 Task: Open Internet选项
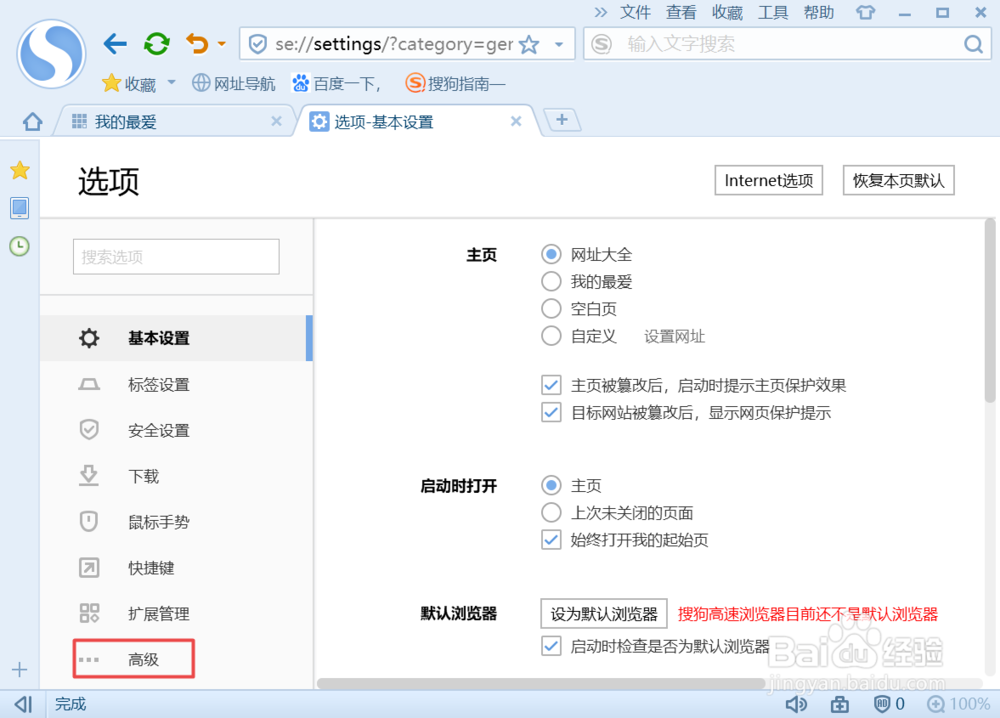click(x=768, y=180)
